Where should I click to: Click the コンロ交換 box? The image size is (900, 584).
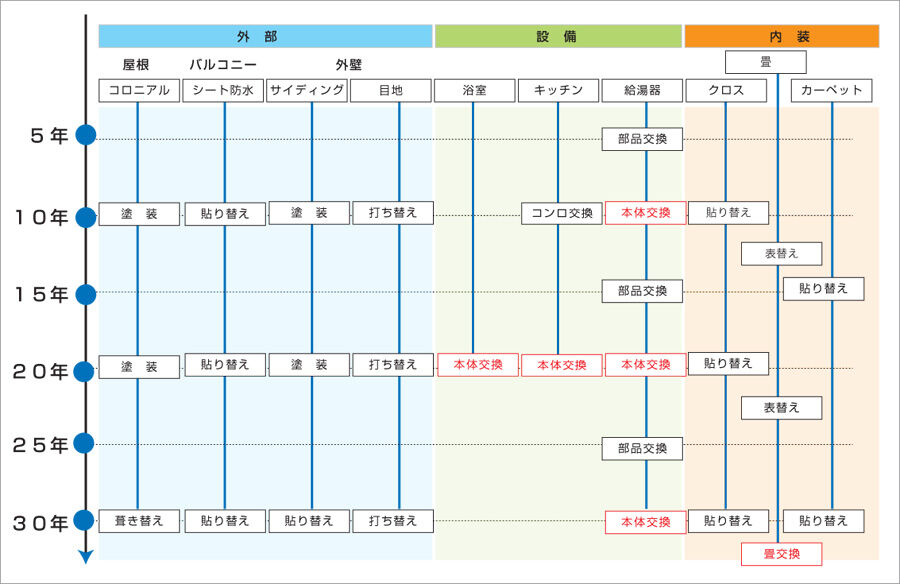pos(562,214)
